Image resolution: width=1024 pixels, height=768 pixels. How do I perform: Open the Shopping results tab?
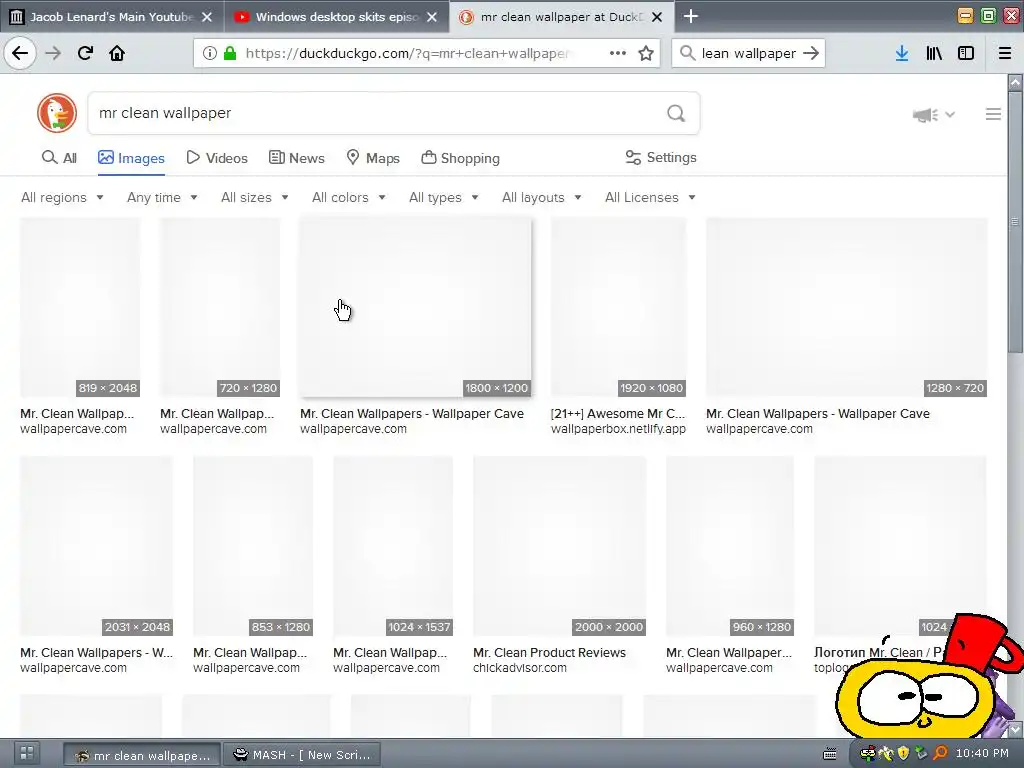[460, 157]
